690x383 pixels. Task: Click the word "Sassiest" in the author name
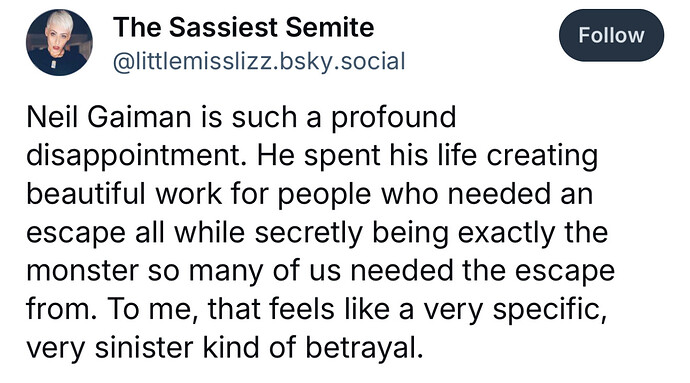click(224, 27)
